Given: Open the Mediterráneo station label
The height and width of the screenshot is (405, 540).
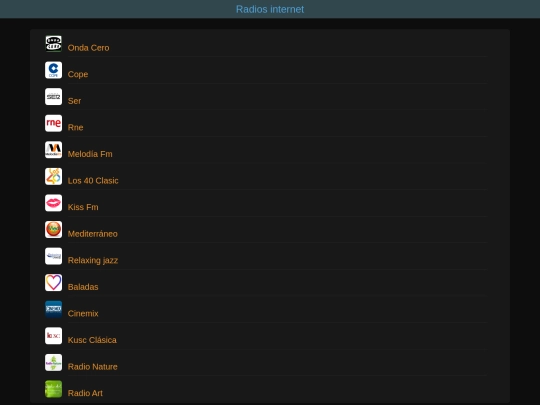Looking at the screenshot, I should click(x=93, y=234).
